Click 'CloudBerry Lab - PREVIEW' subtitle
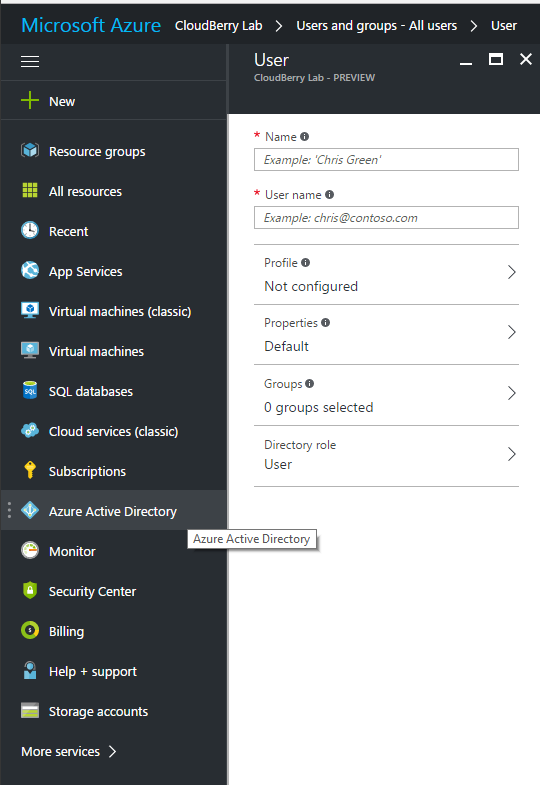540x785 pixels. tap(314, 78)
